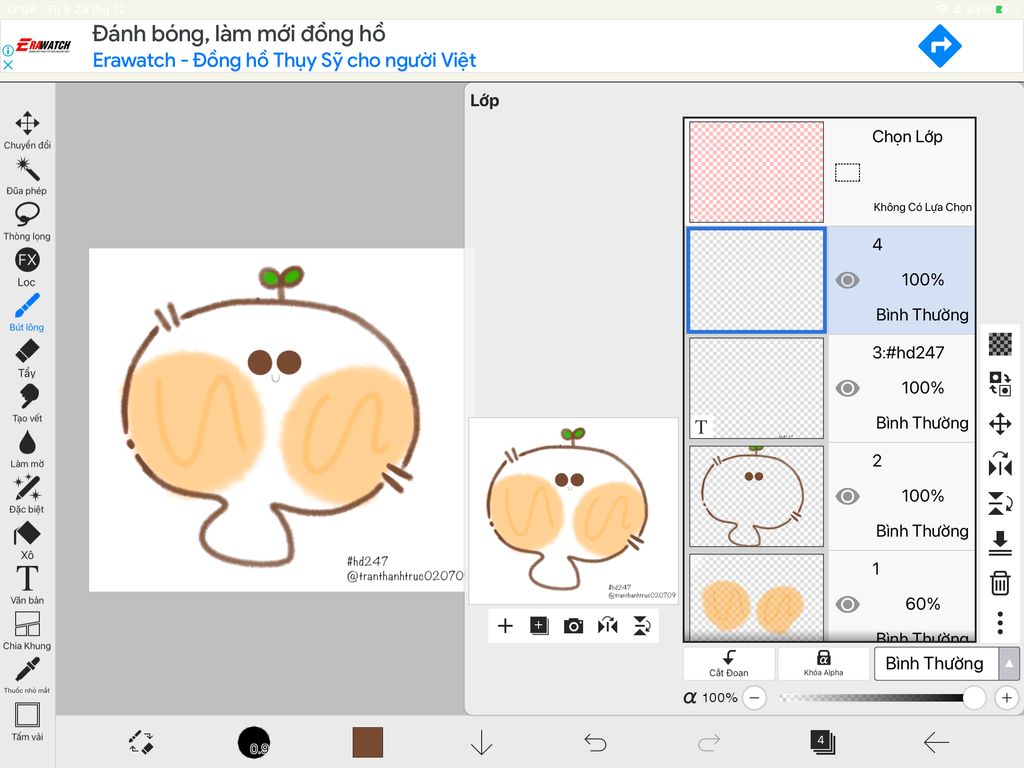Screen dimensions: 1024x768
Task: Increase alpha with plus button
Action: click(1006, 697)
